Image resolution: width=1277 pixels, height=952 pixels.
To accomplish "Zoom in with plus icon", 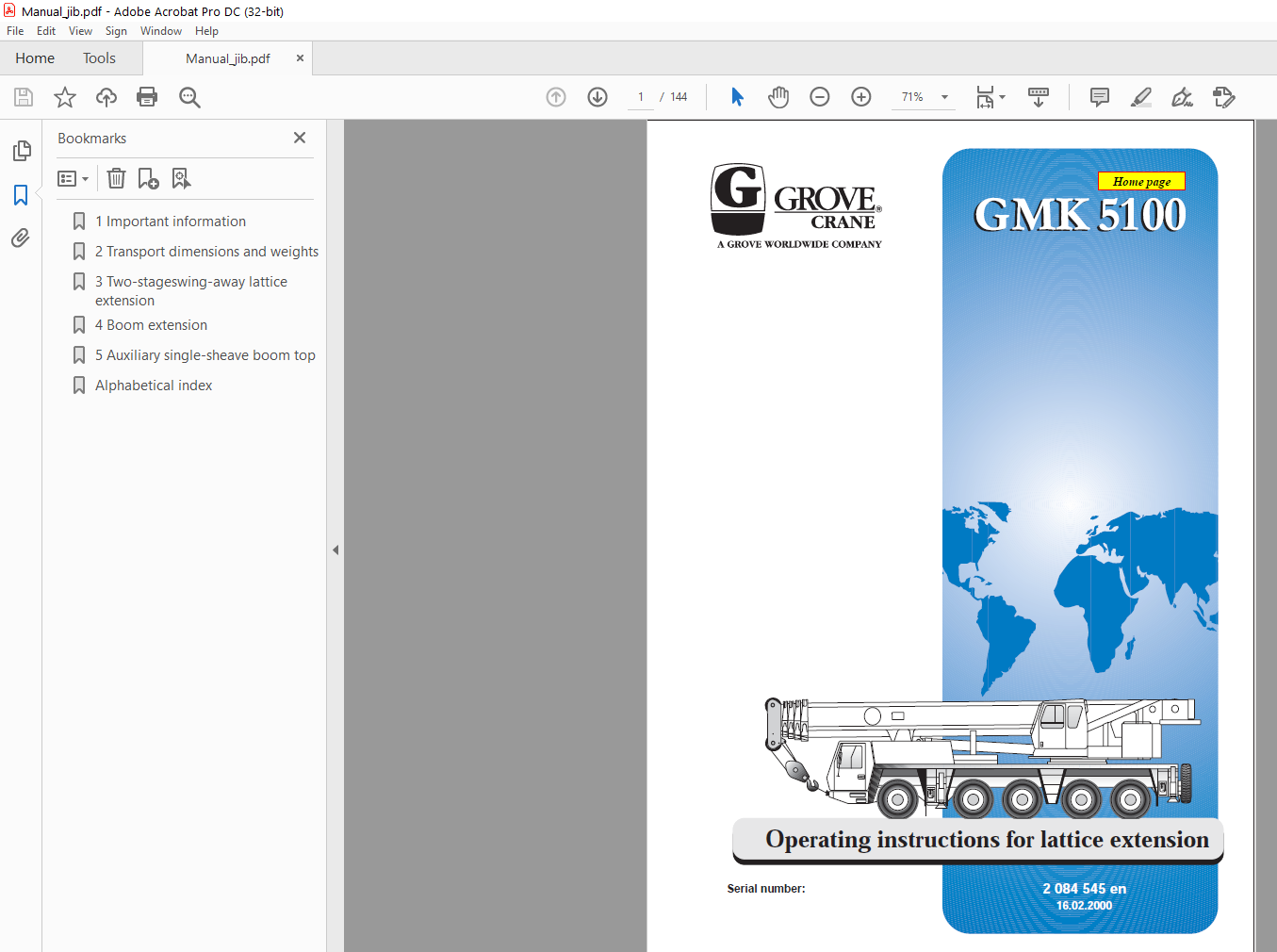I will [861, 97].
